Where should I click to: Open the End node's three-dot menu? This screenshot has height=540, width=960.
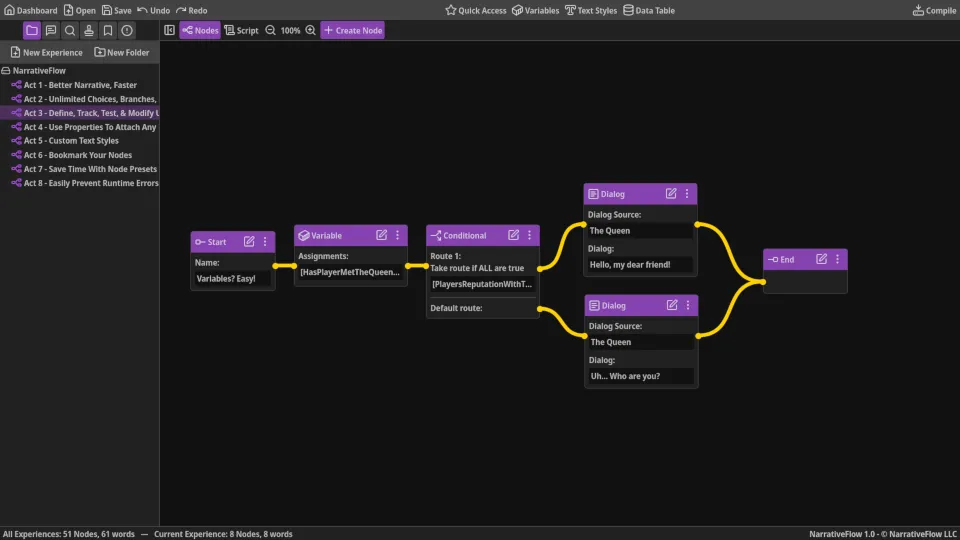coord(837,259)
